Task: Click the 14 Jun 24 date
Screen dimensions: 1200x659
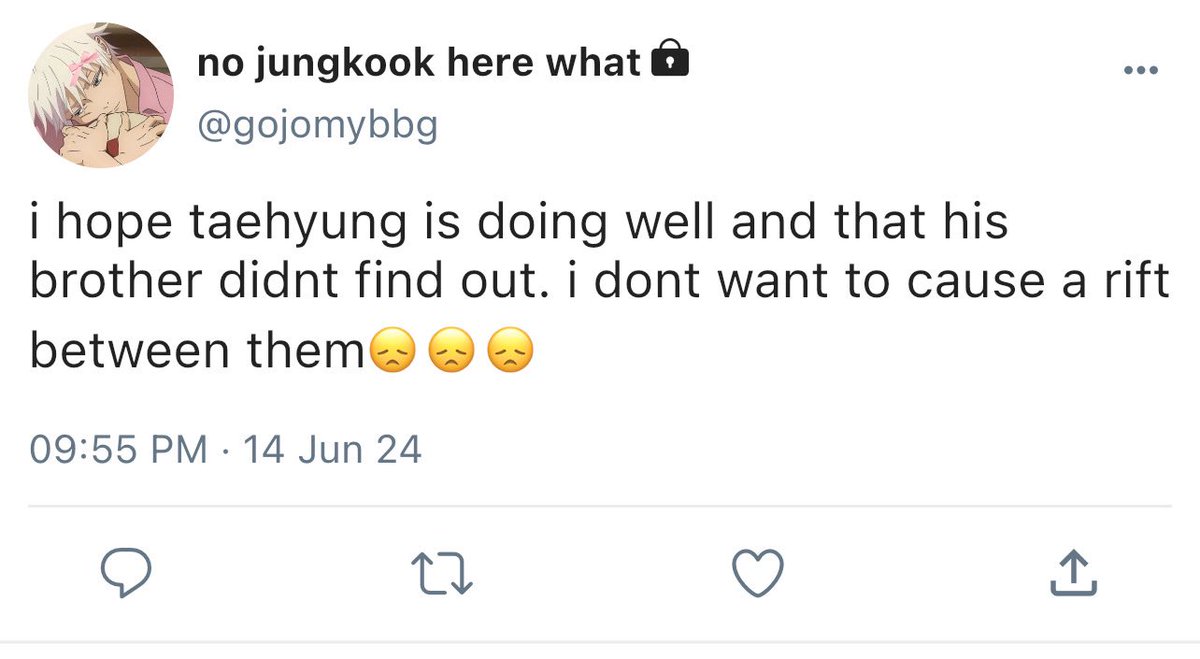Action: (332, 450)
